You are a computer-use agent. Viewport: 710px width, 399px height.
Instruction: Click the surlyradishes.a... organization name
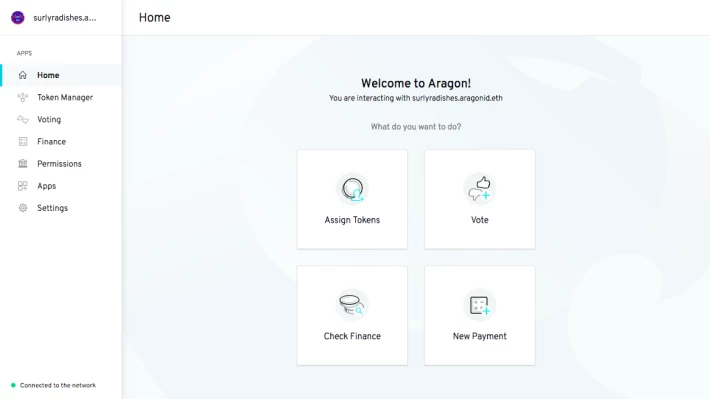tap(65, 18)
